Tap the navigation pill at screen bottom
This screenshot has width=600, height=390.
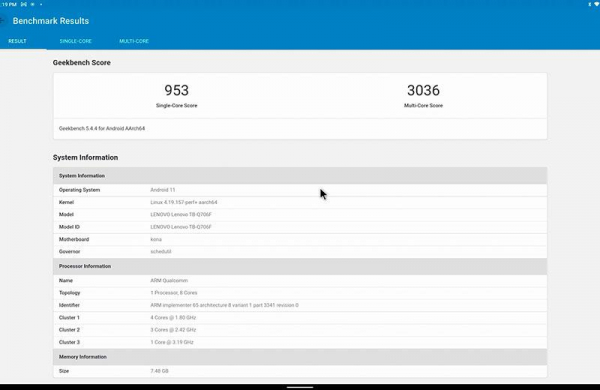pyautogui.click(x=300, y=387)
